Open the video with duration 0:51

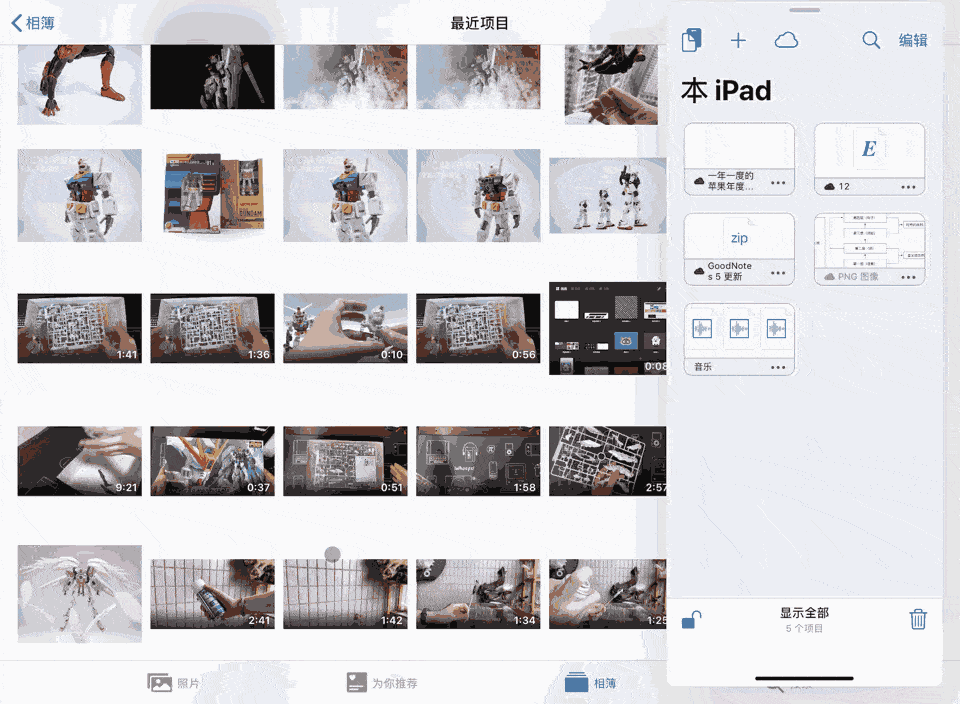(345, 461)
